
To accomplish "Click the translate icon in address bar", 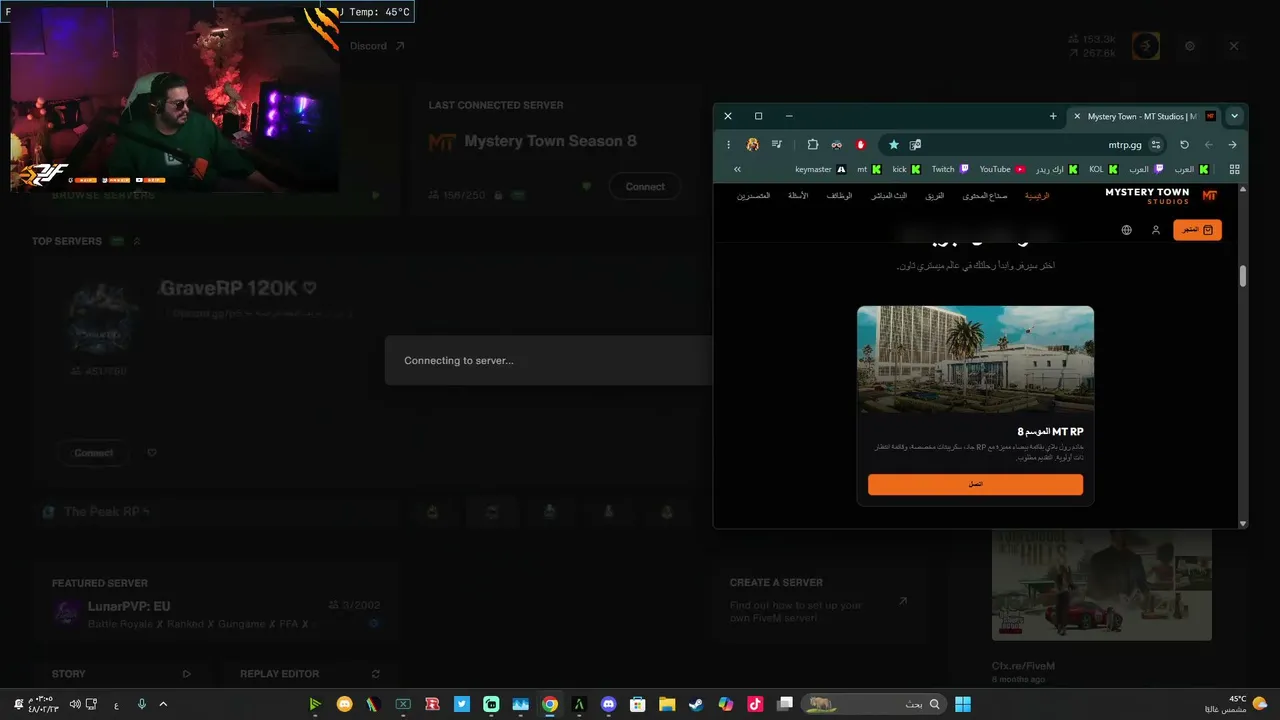I will 915,145.
